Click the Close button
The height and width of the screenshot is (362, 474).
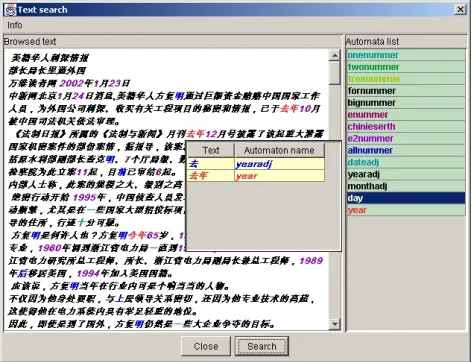click(206, 346)
